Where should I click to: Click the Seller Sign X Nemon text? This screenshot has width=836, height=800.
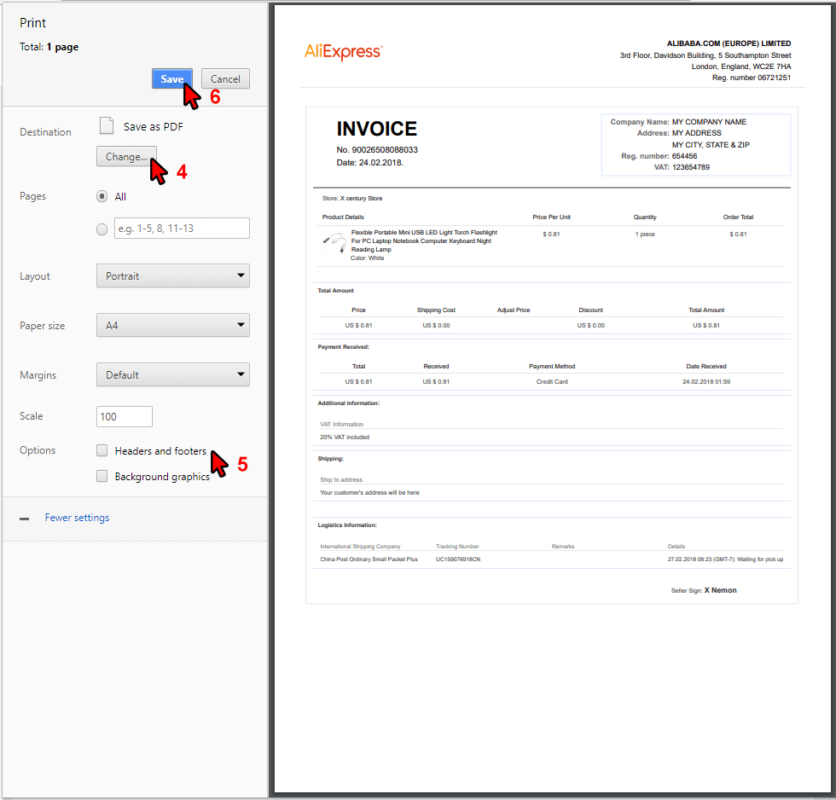coord(704,590)
